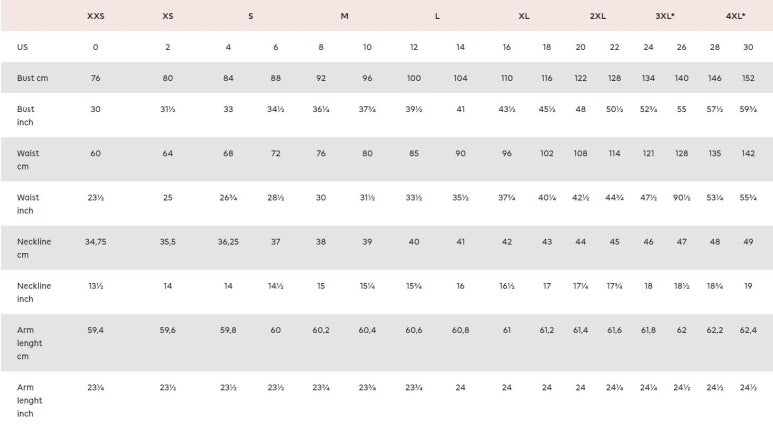
Task: Select the 3XL* size header
Action: [665, 16]
